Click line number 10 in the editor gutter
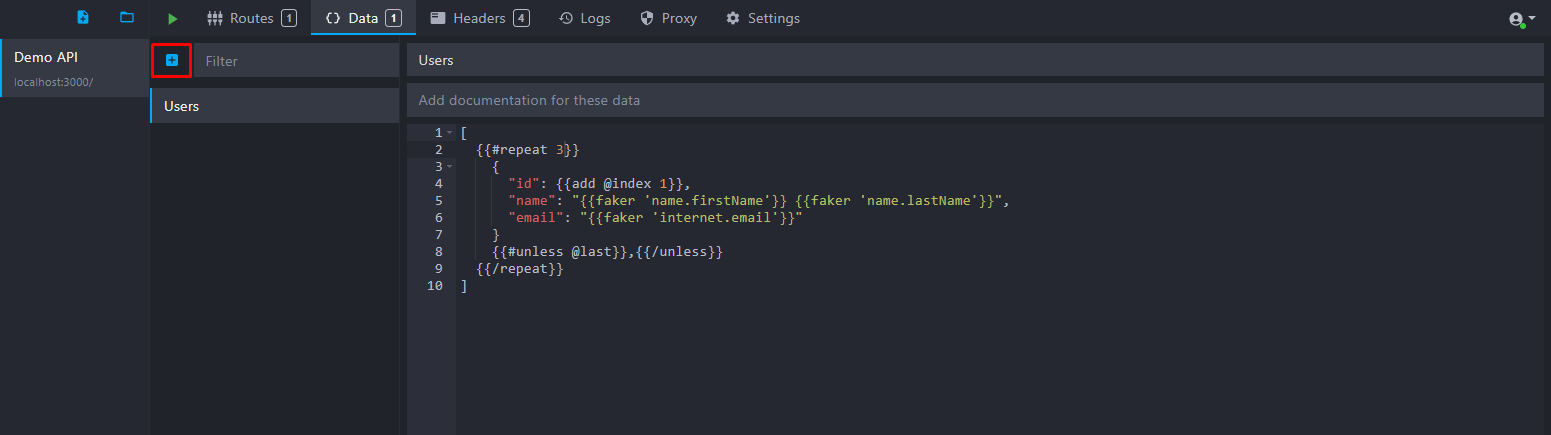Image resolution: width=1551 pixels, height=435 pixels. [434, 286]
